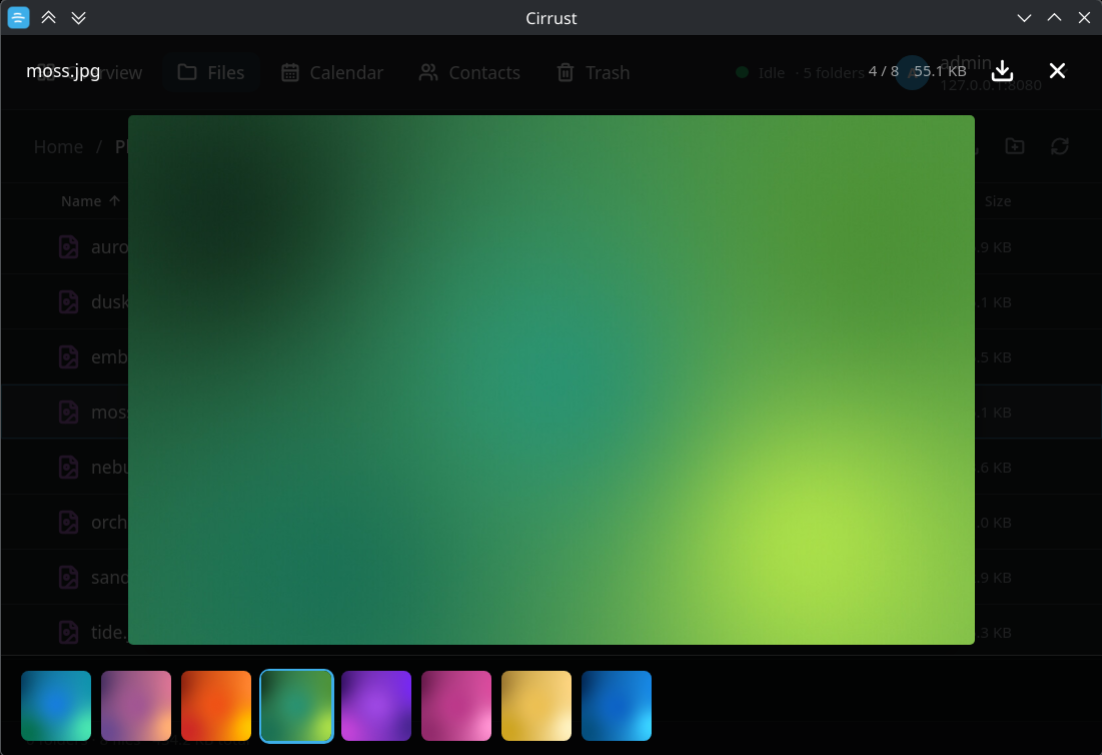Screen dimensions: 1102x755
Task: Select the magenta pink sixth thumbnail
Action: coord(457,706)
